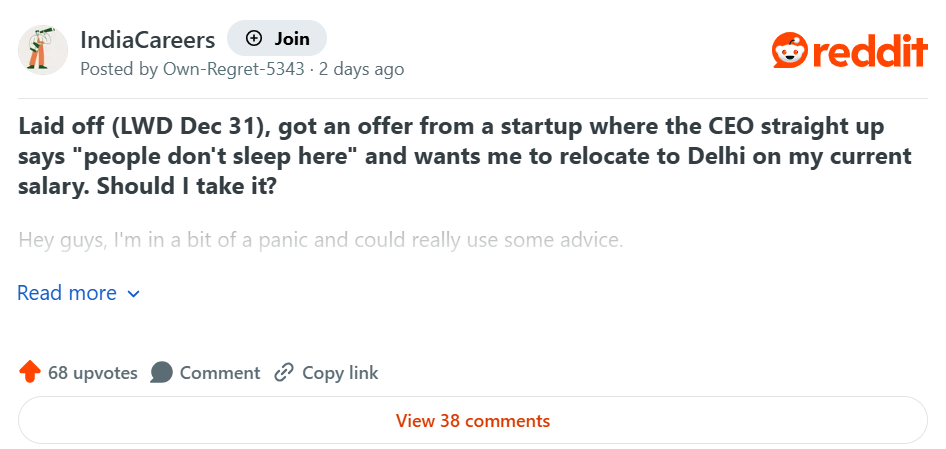Click the orange upvote arrow icon
946x449 pixels.
pyautogui.click(x=30, y=373)
